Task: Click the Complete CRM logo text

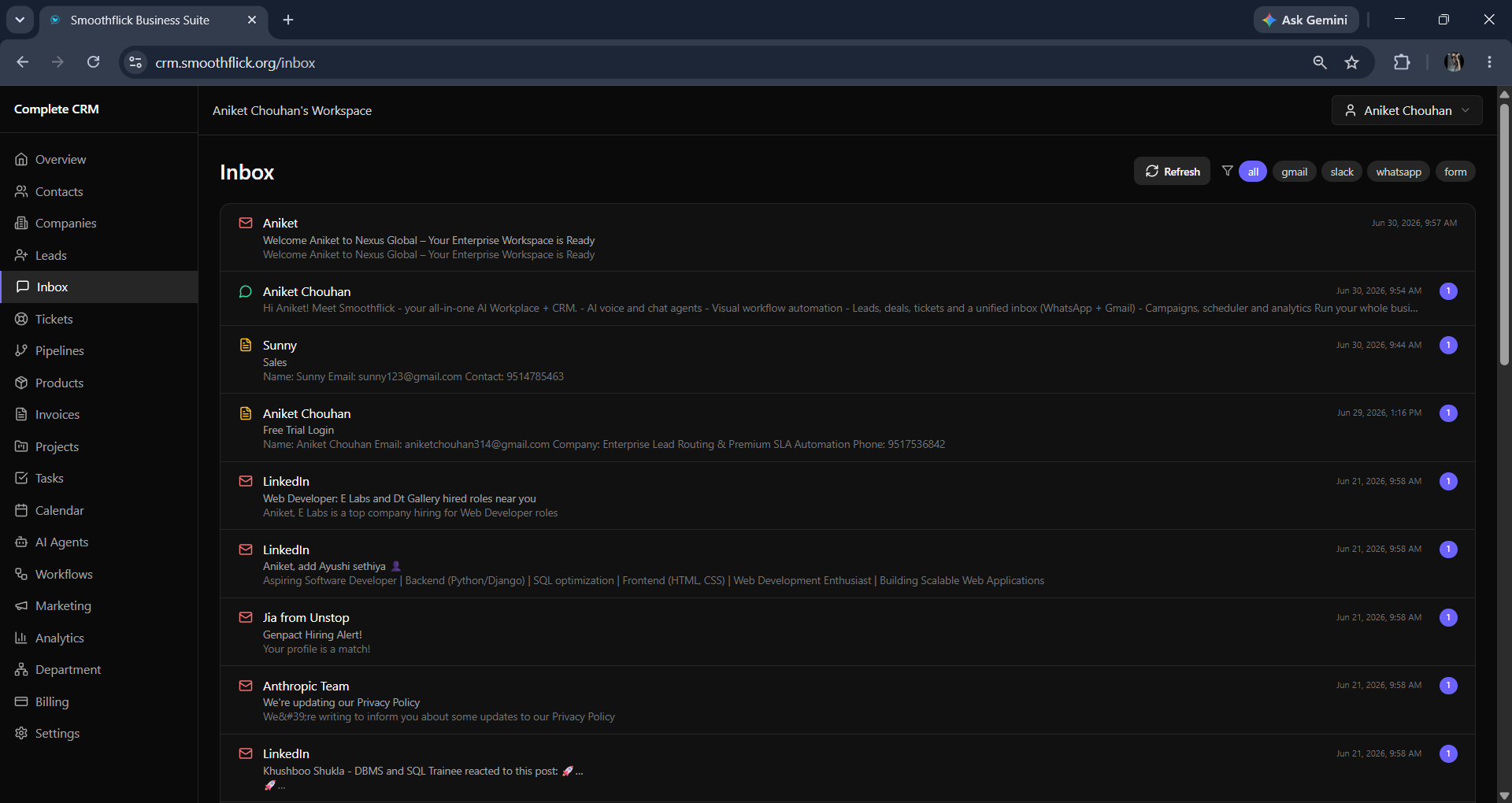Action: (x=57, y=109)
